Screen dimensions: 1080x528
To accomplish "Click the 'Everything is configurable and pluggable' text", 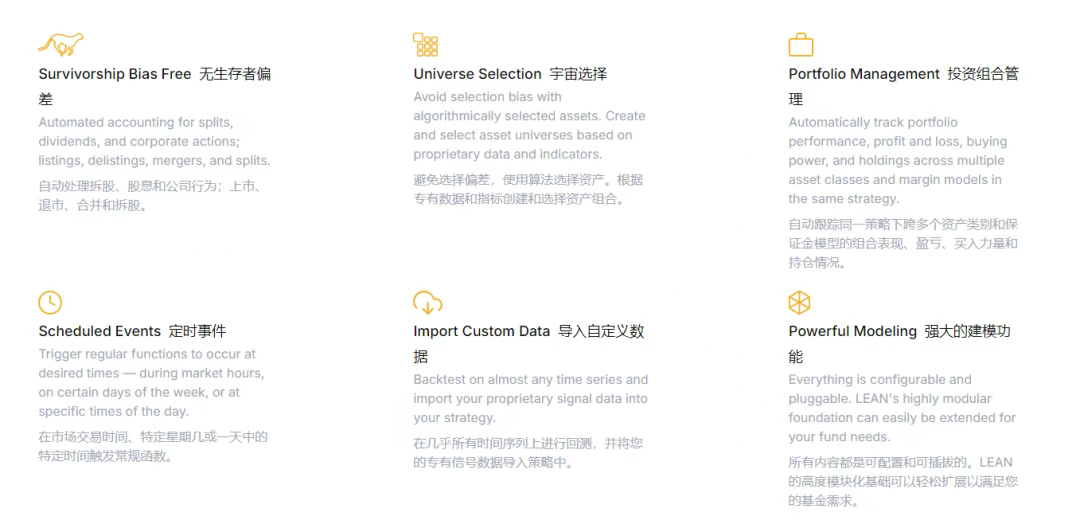I will 902,408.
